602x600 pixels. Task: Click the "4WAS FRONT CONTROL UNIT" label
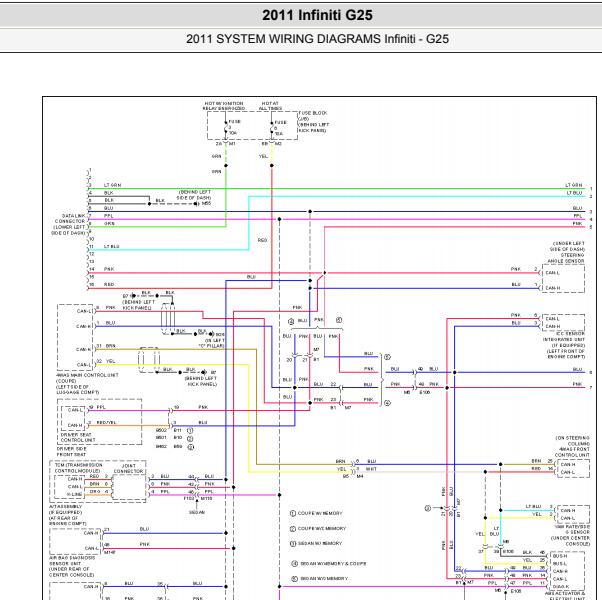click(x=572, y=452)
